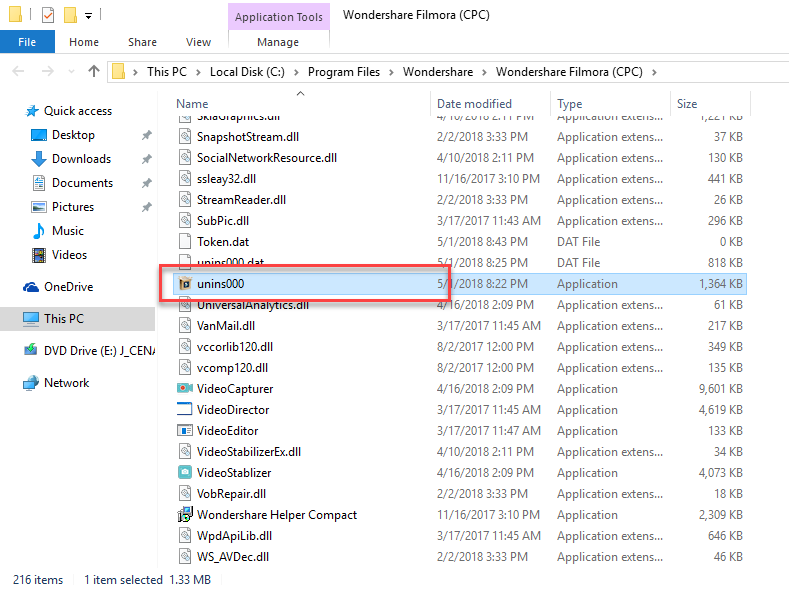Open the recent locations dropdown arrow
Screen dimensions: 789x591
(x=71, y=72)
